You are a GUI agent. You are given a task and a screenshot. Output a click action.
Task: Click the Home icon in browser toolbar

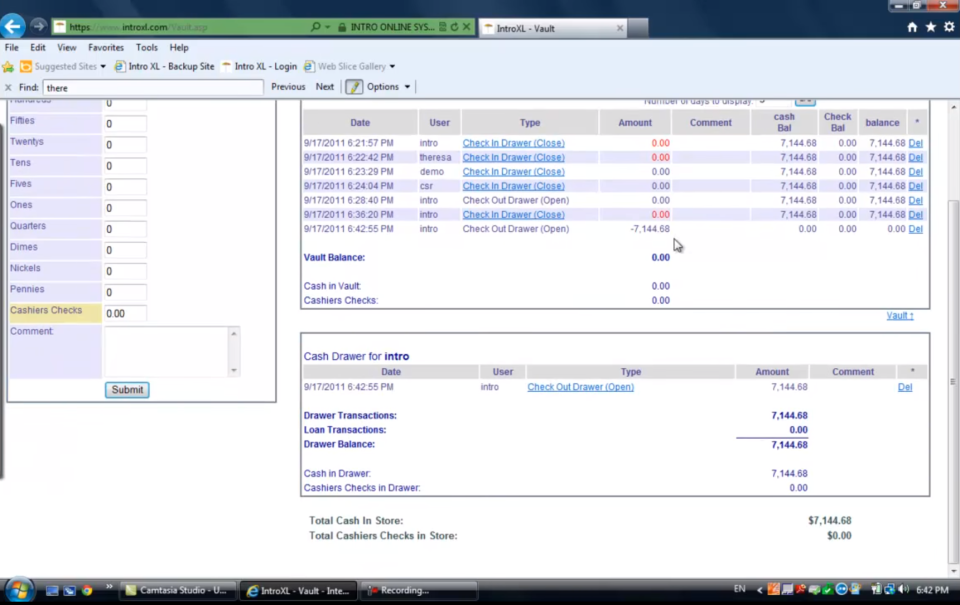click(912, 27)
